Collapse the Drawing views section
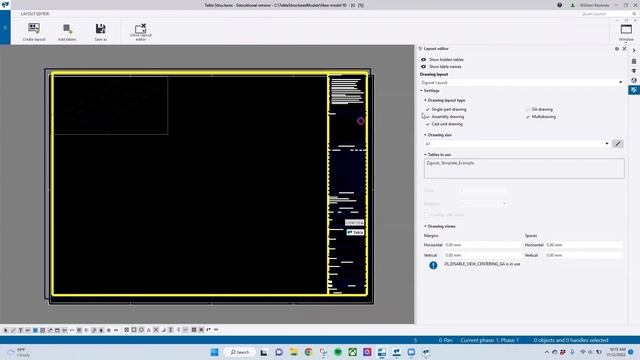The width and height of the screenshot is (640, 360). pyautogui.click(x=425, y=226)
